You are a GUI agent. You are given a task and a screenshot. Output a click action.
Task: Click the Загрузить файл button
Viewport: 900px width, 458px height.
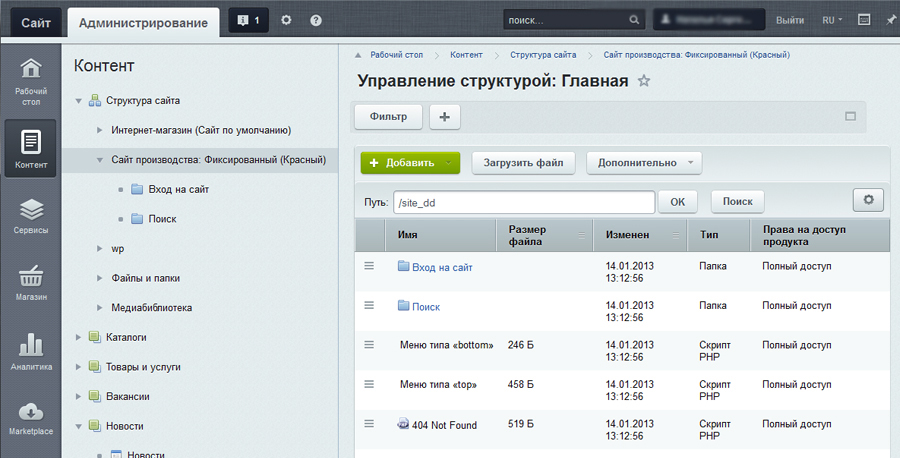[x=523, y=163]
